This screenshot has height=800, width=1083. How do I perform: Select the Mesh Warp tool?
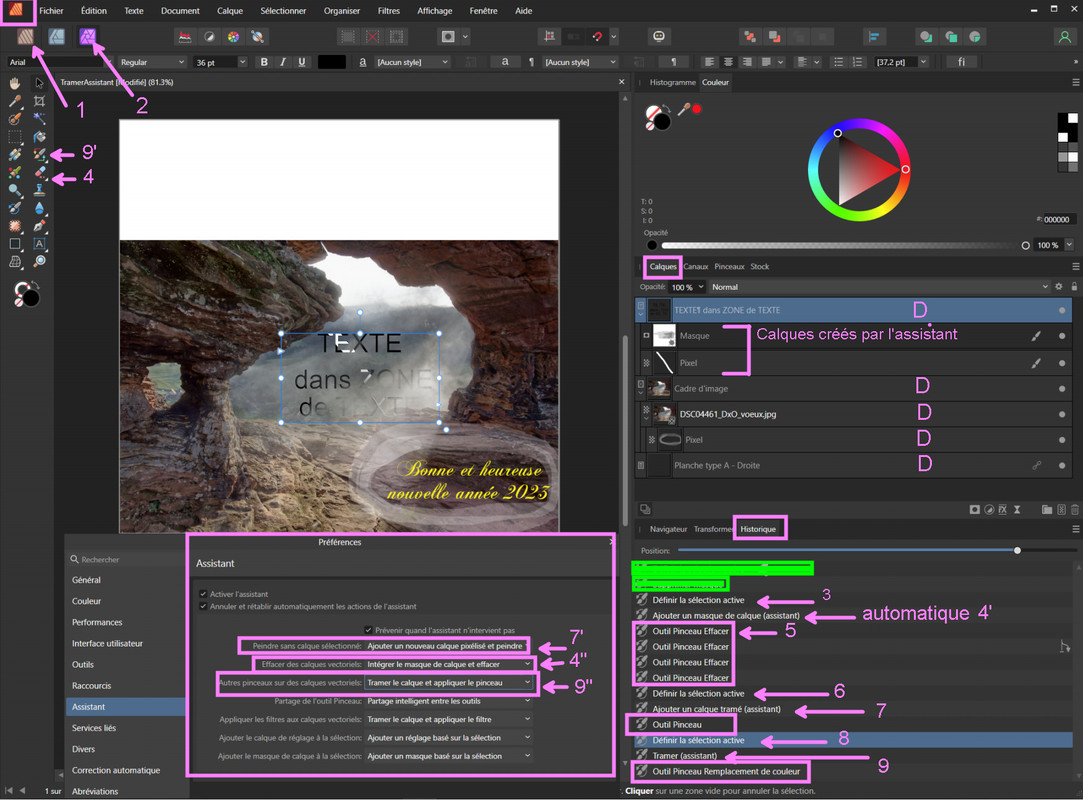click(15, 261)
